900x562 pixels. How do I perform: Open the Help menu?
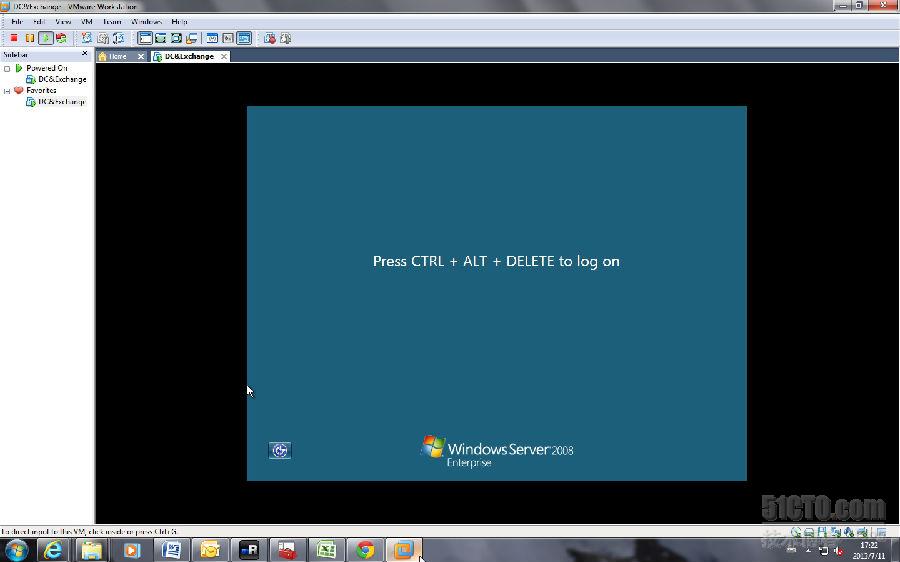(179, 21)
